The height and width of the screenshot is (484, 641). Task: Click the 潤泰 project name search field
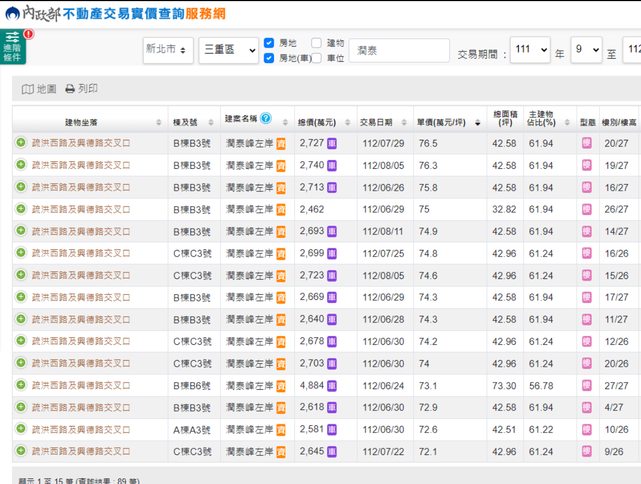[x=399, y=50]
